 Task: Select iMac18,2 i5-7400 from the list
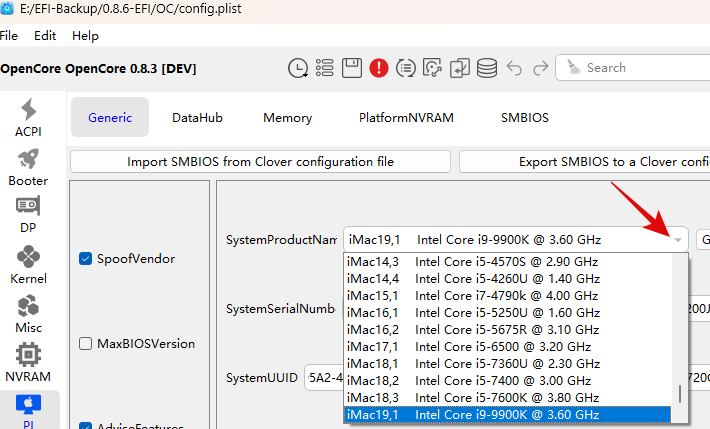507,381
